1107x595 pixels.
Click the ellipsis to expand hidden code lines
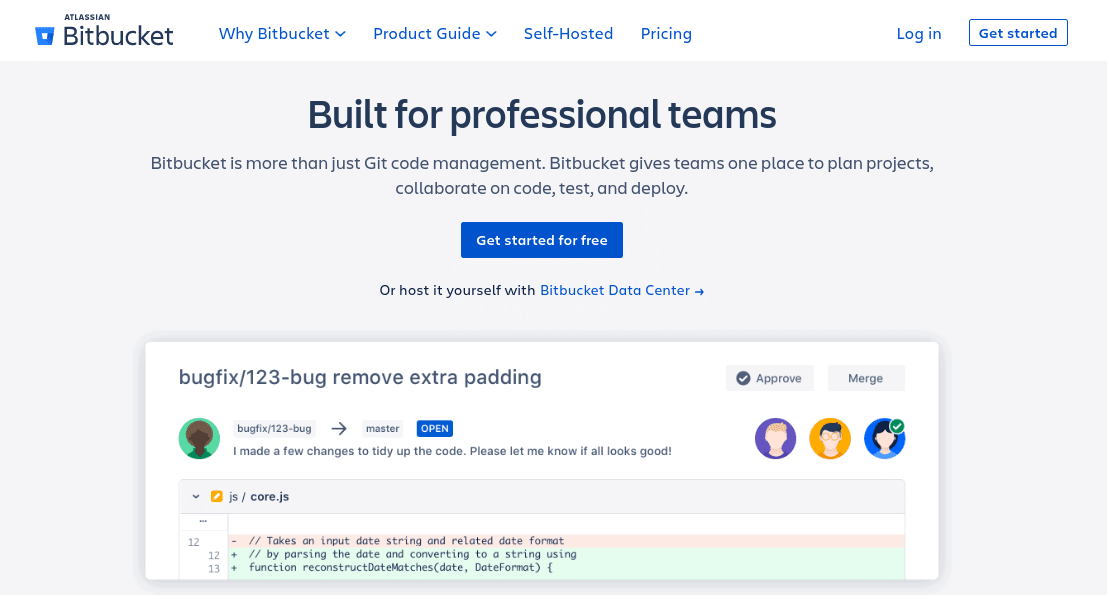pos(203,520)
